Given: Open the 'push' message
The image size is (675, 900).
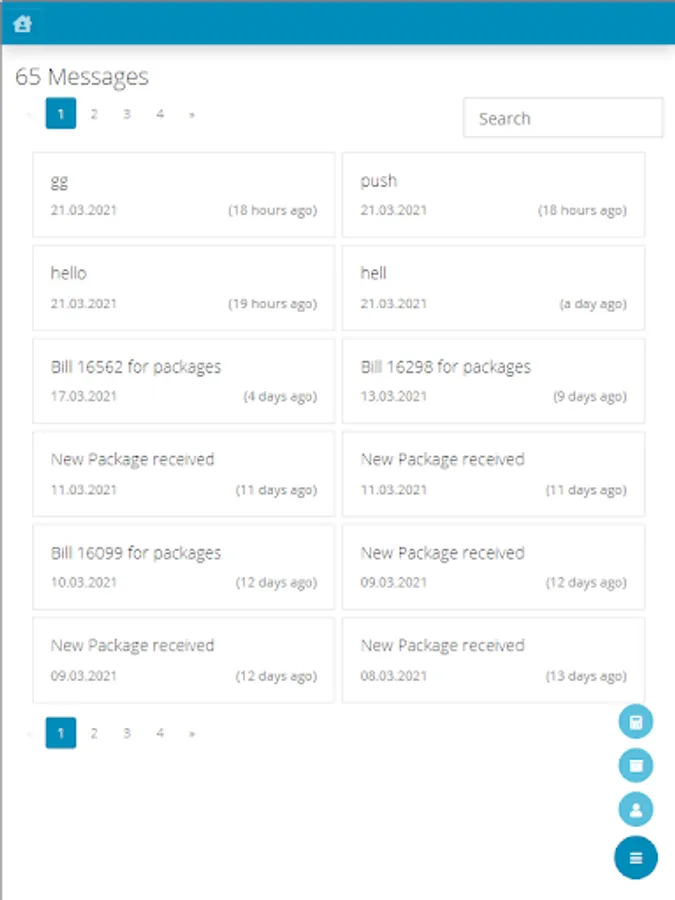Looking at the screenshot, I should pyautogui.click(x=493, y=194).
